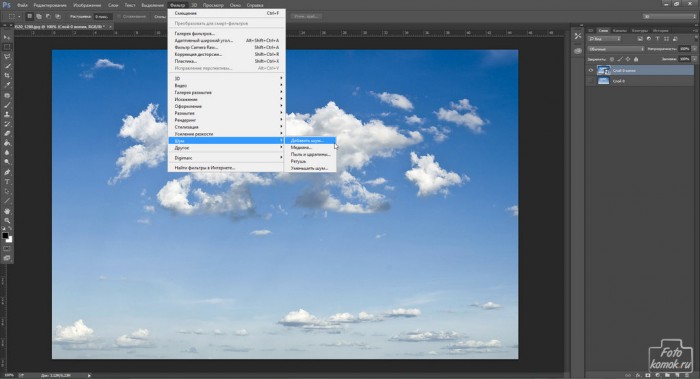Select the Move tool

[x=7, y=37]
